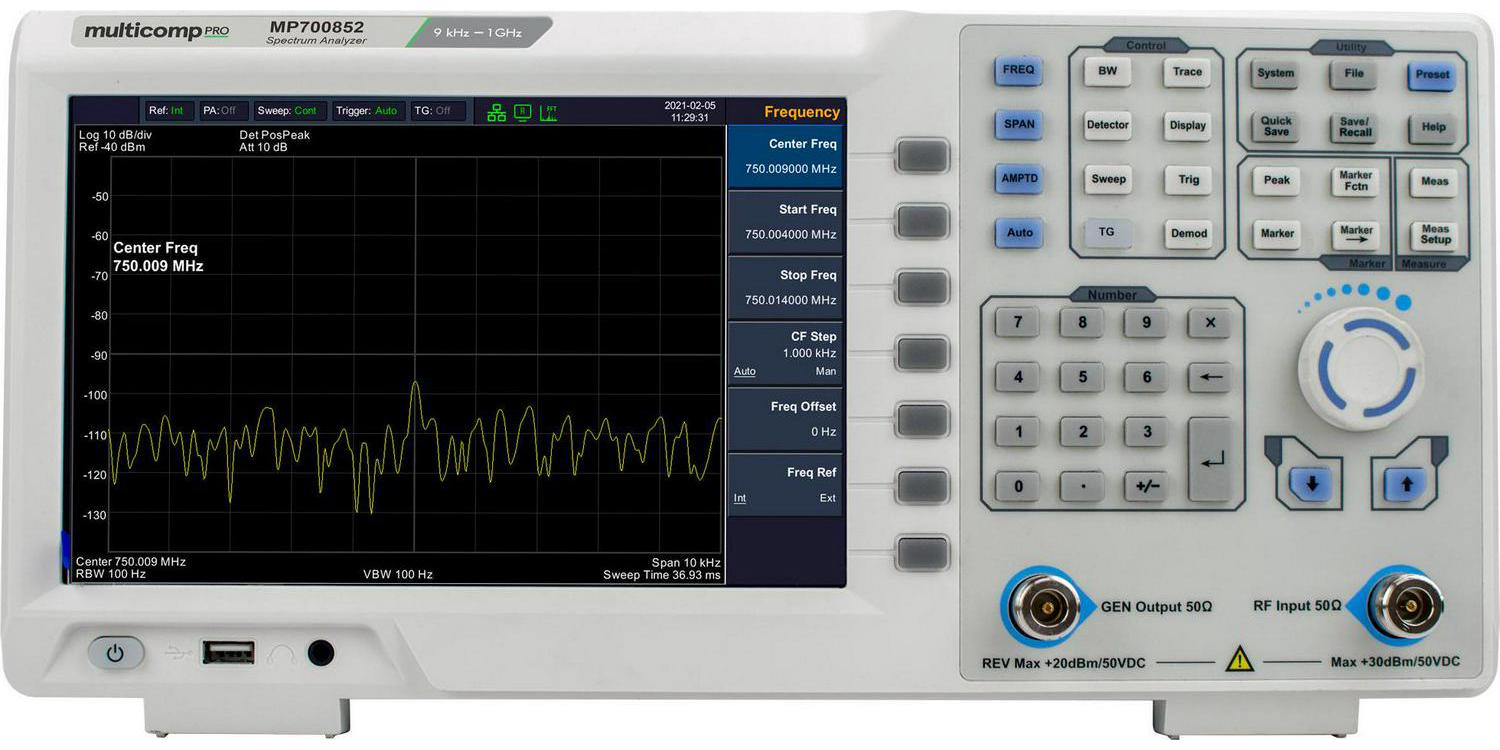Push softkey beside Stop Freq
Viewport: 1500px width, 750px height.
[922, 287]
